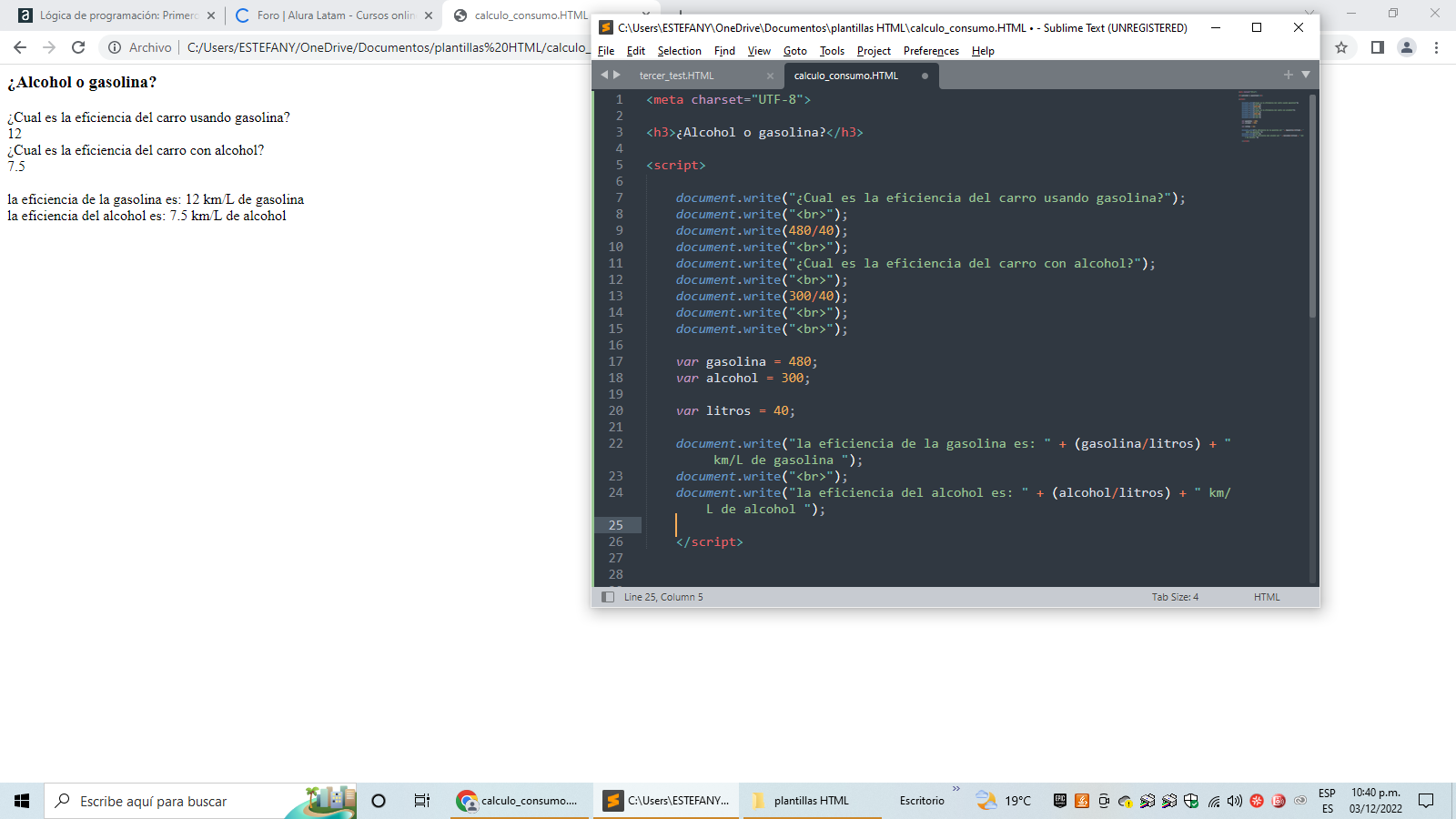The image size is (1456, 819).
Task: Click the var litros = 40 line
Action: point(735,410)
